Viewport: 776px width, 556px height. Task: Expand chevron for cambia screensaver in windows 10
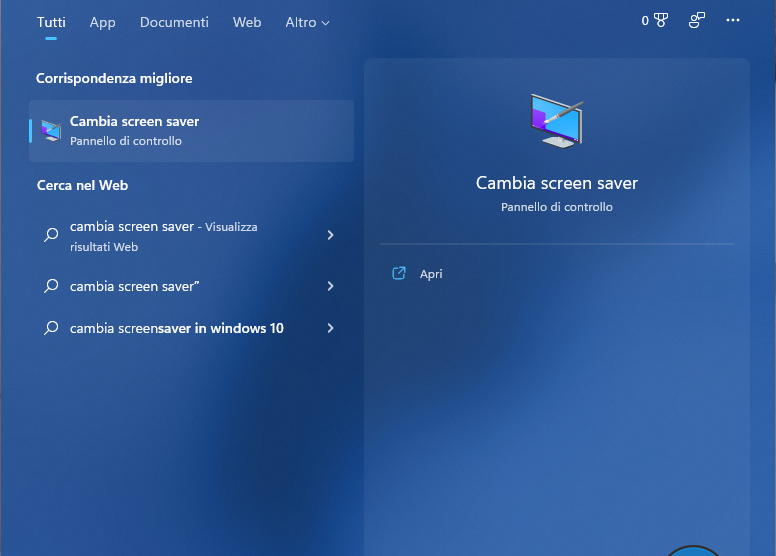click(331, 328)
